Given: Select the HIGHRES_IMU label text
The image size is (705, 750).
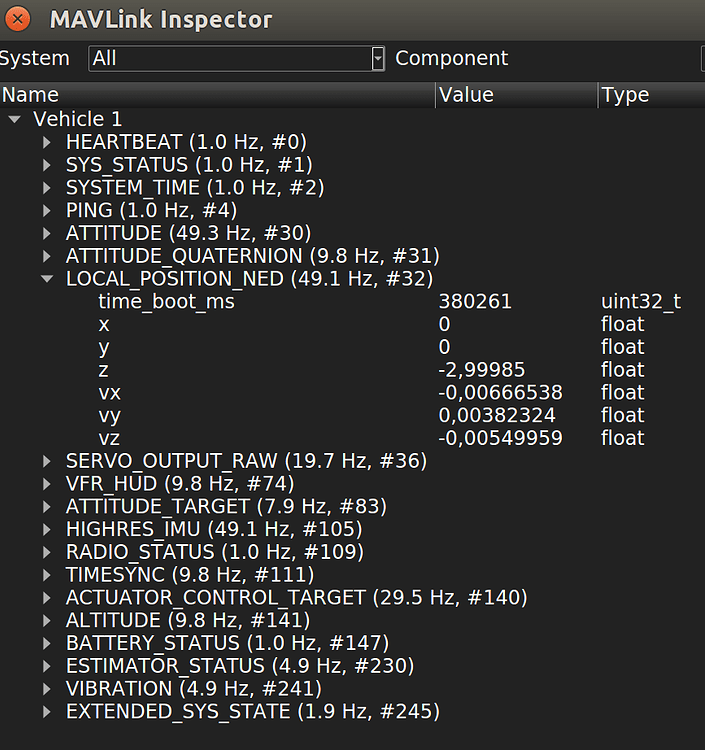Looking at the screenshot, I should pyautogui.click(x=214, y=529).
